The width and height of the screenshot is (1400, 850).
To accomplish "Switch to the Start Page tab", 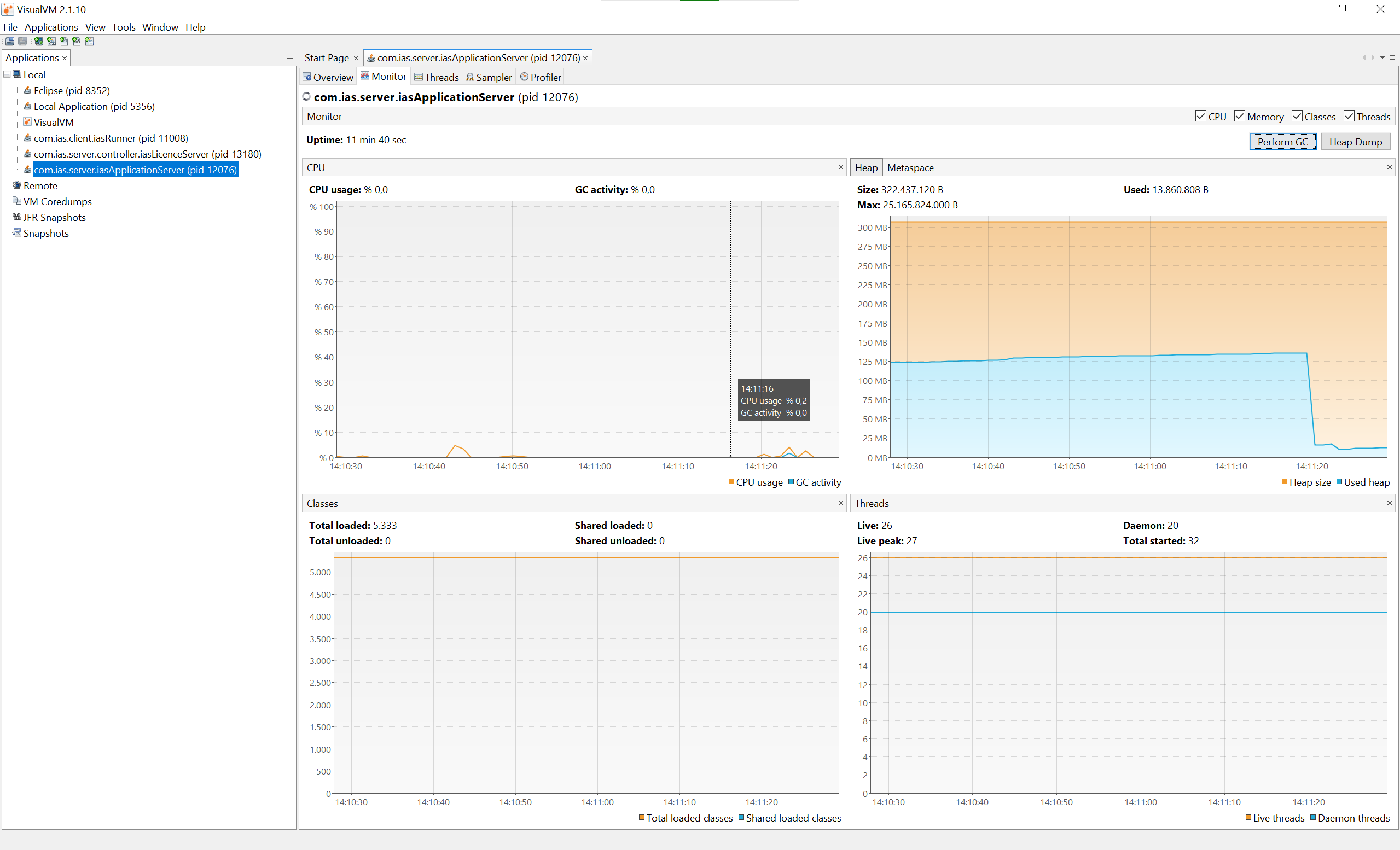I will coord(327,58).
